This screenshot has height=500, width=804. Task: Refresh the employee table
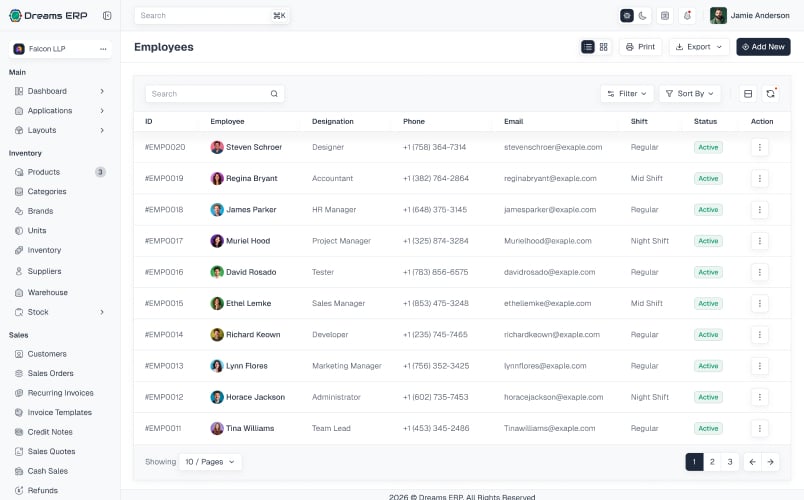click(770, 94)
